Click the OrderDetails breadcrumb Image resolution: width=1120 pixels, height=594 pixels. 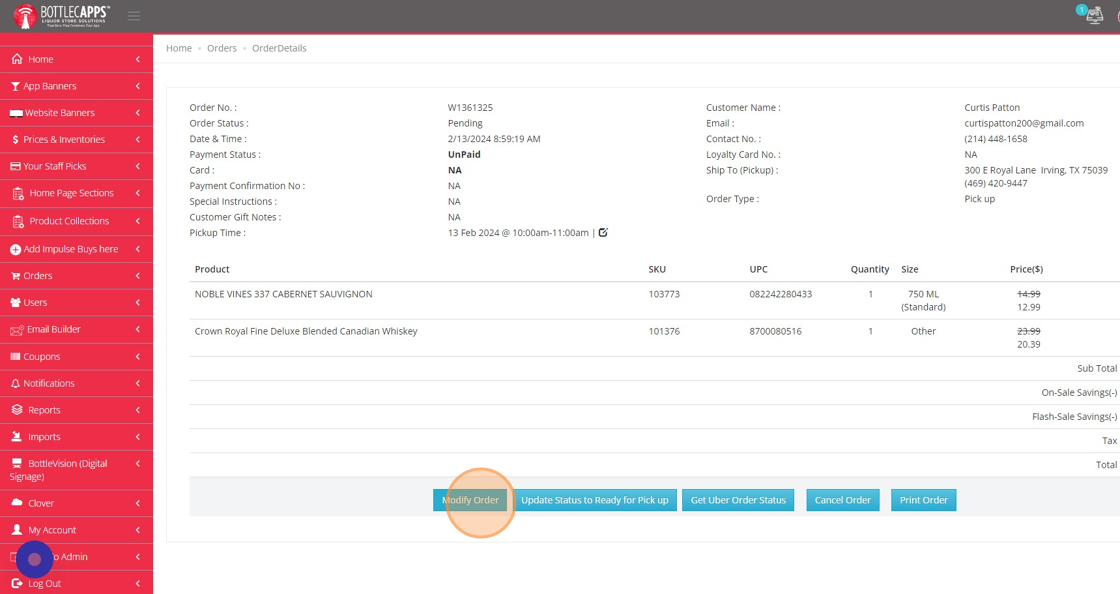(279, 48)
